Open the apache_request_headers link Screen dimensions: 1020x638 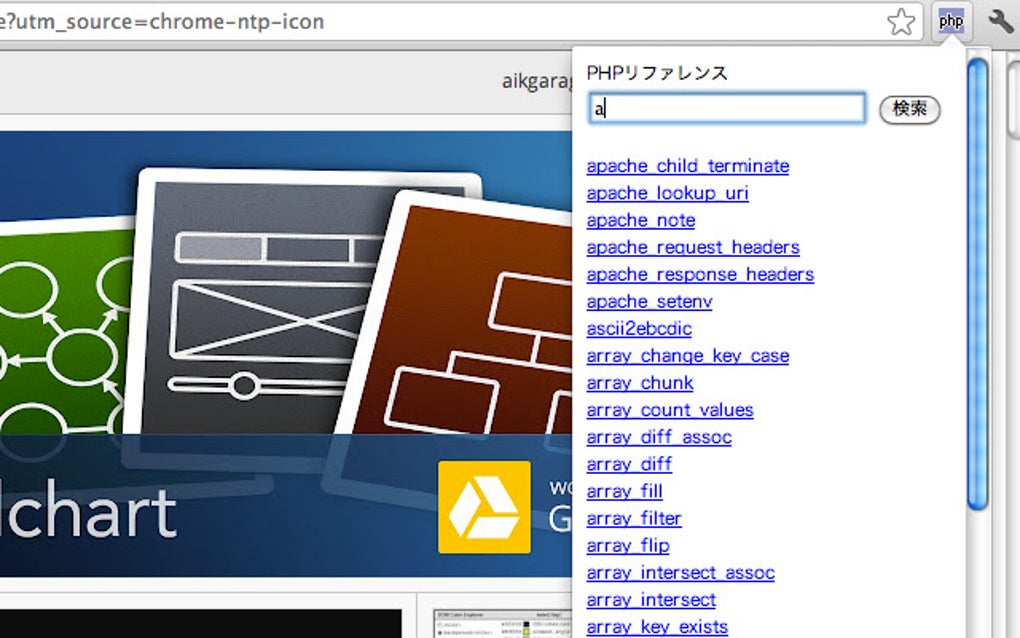tap(692, 247)
